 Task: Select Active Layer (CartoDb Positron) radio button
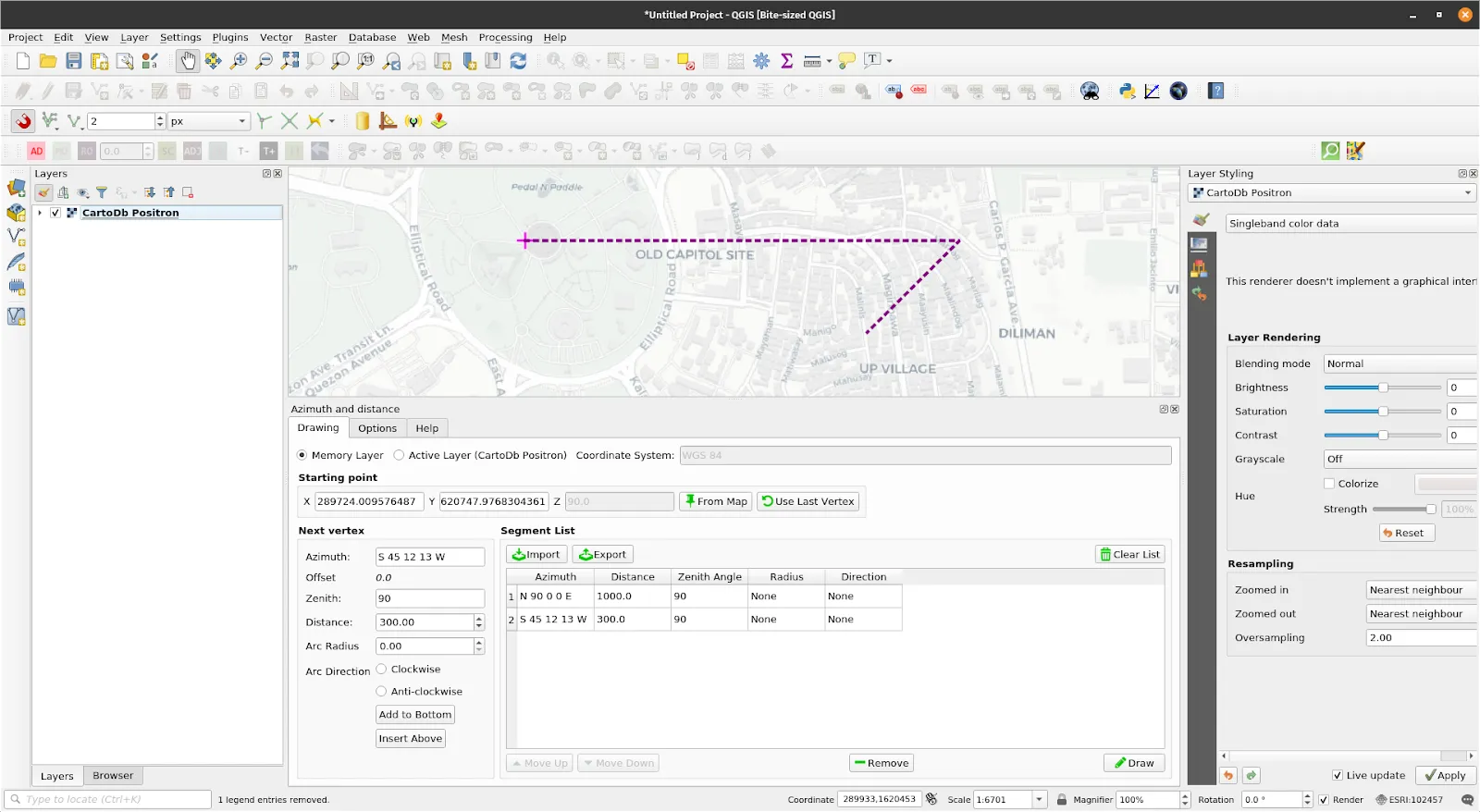pyautogui.click(x=399, y=455)
